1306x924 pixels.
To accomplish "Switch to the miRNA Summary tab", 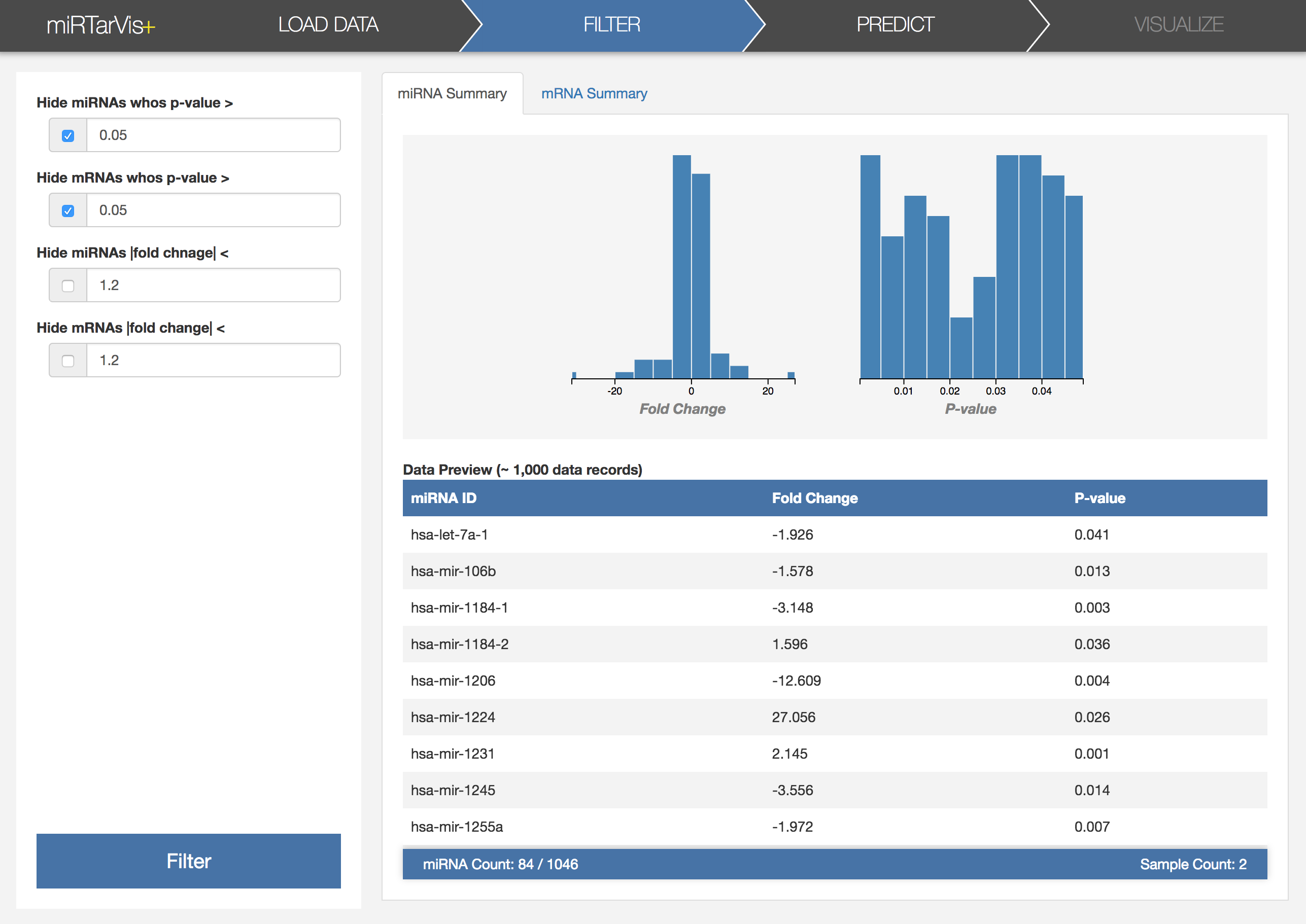I will [452, 93].
